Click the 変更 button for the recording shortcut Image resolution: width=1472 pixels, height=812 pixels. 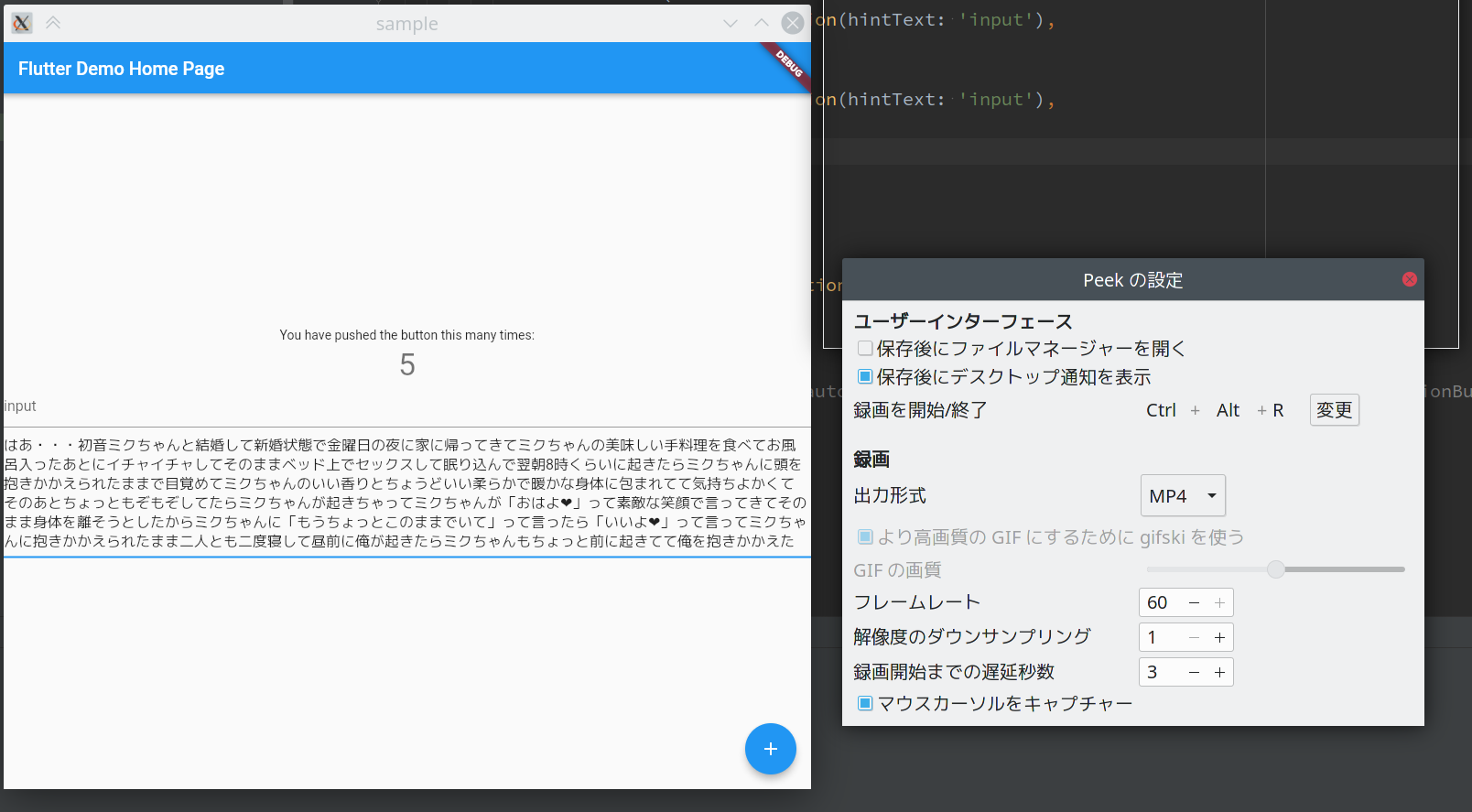1334,410
